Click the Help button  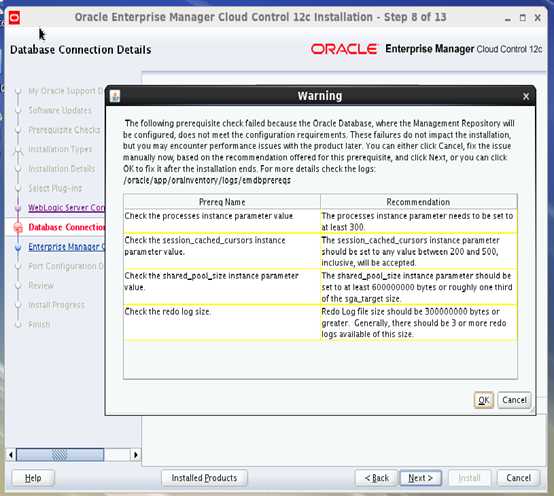click(33, 478)
